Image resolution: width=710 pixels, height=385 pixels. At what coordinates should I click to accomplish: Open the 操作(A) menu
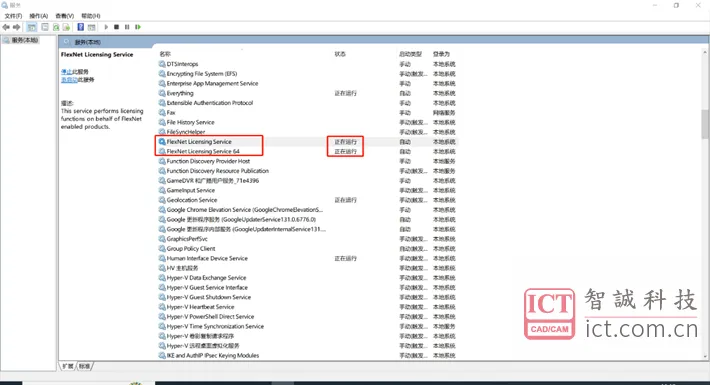(x=38, y=16)
